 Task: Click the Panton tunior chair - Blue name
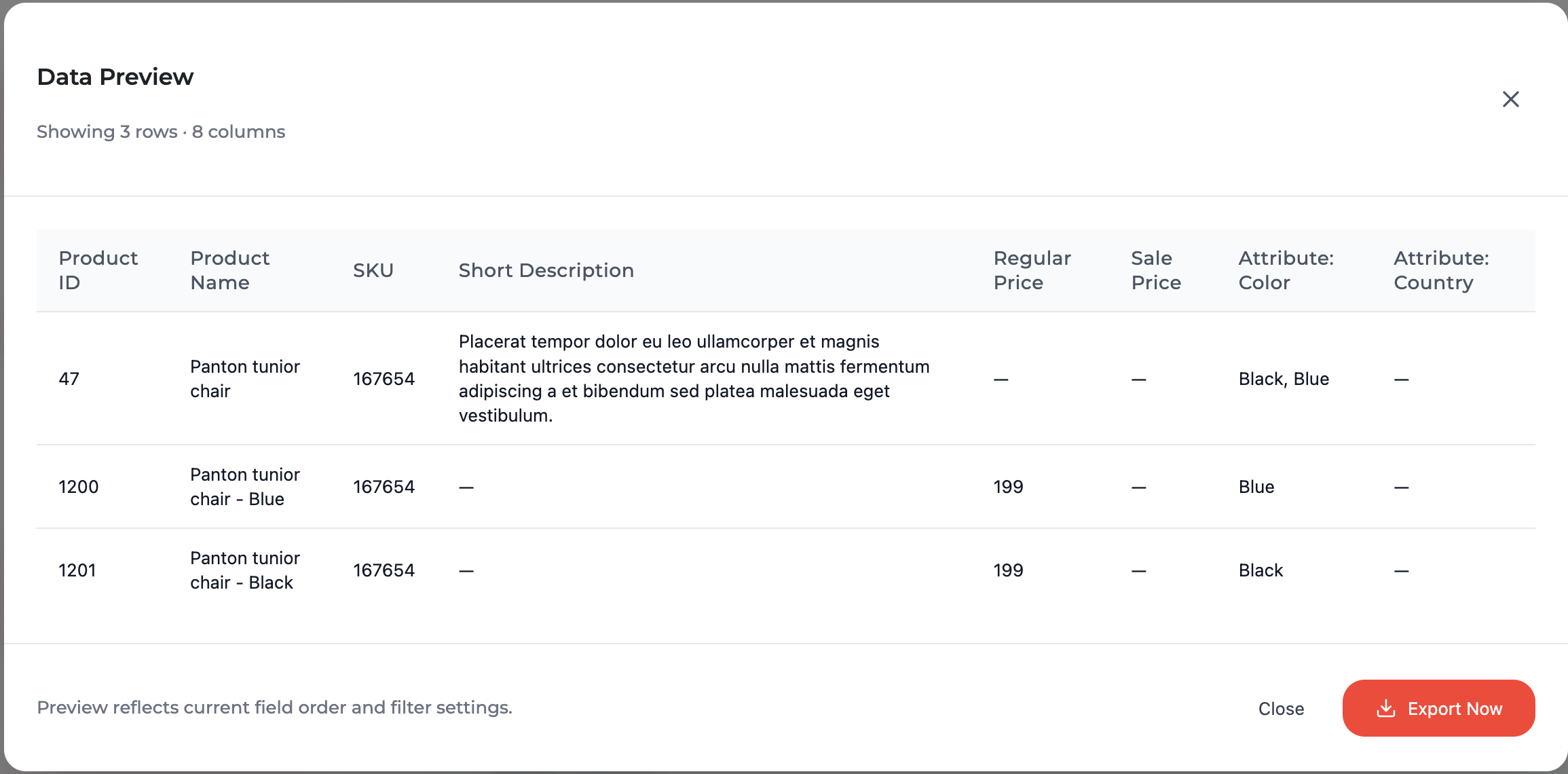coord(244,487)
